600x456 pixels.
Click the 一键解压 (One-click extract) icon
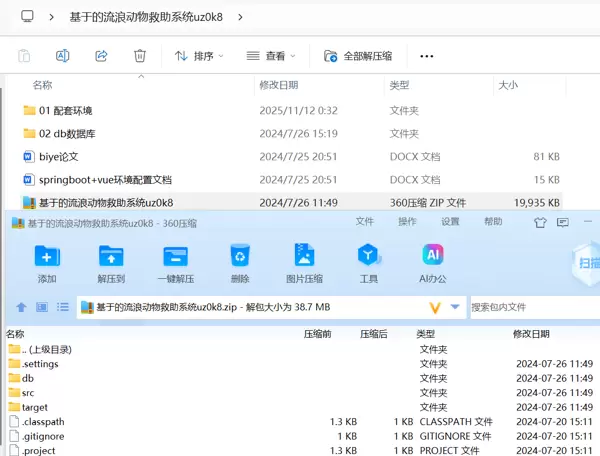click(175, 262)
